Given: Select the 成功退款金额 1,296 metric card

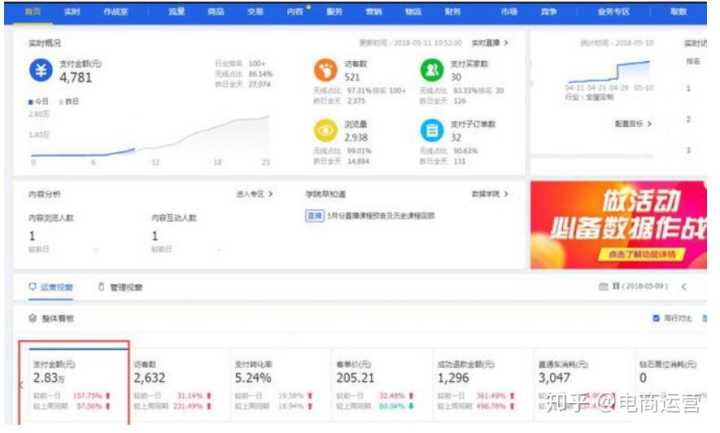Looking at the screenshot, I should [482, 384].
